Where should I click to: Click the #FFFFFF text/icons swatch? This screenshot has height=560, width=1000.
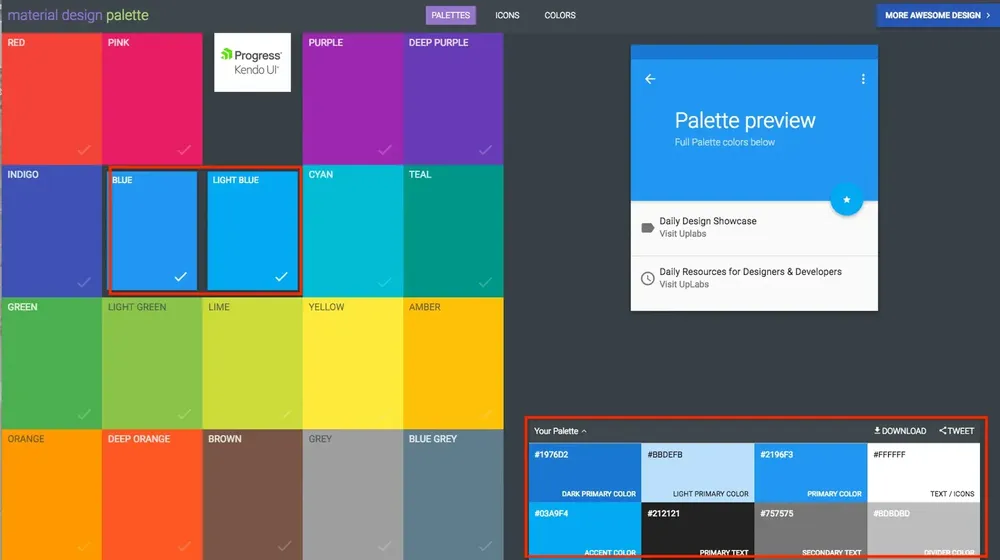923,473
